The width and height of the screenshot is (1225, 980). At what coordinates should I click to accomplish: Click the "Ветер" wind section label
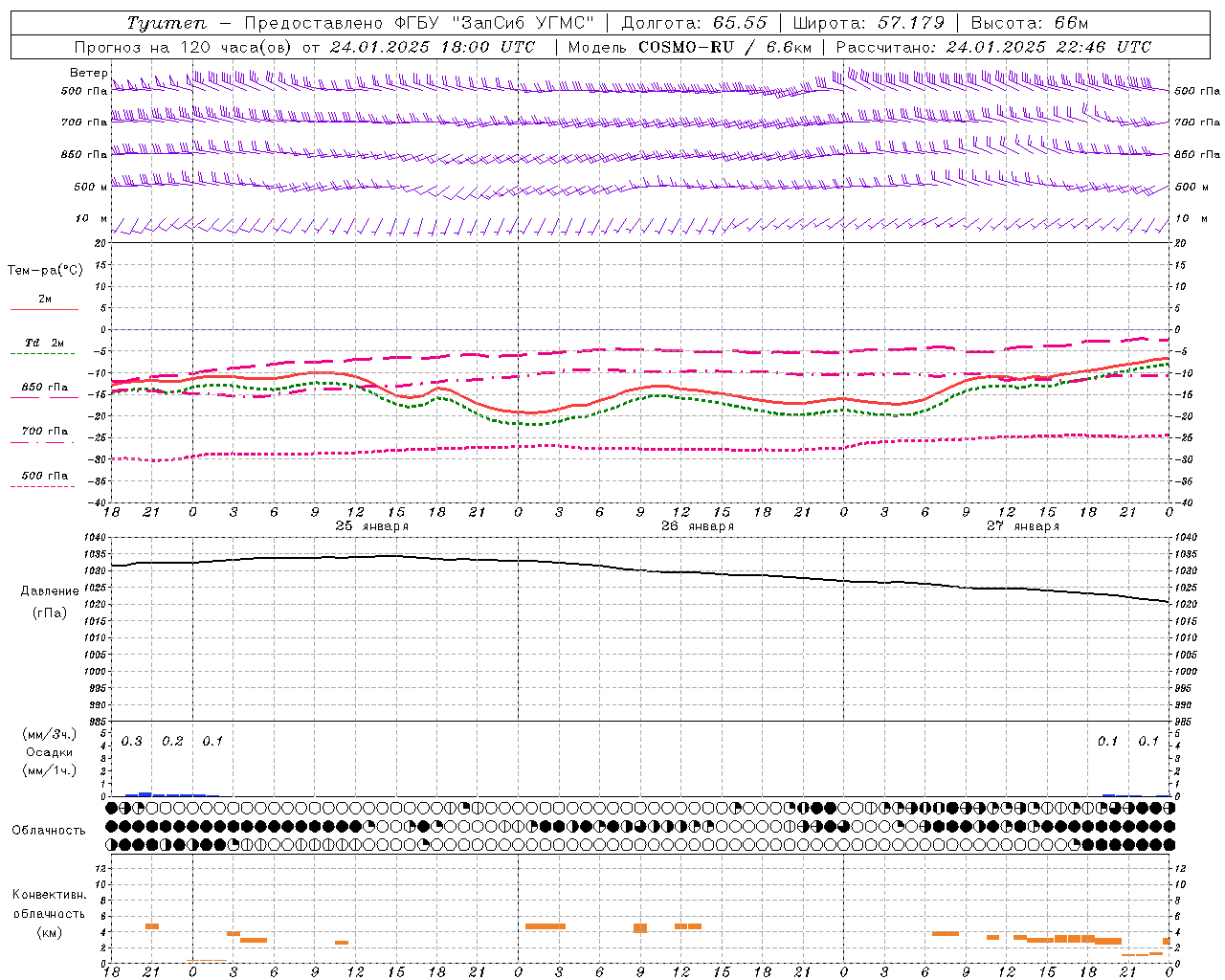point(89,73)
